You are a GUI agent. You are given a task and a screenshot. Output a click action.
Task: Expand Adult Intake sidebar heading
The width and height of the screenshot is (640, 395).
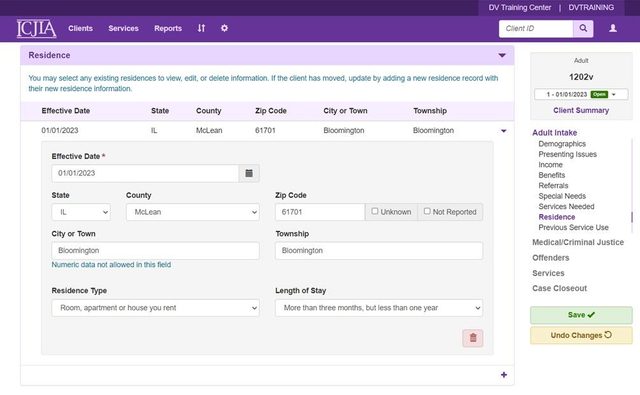coord(554,133)
